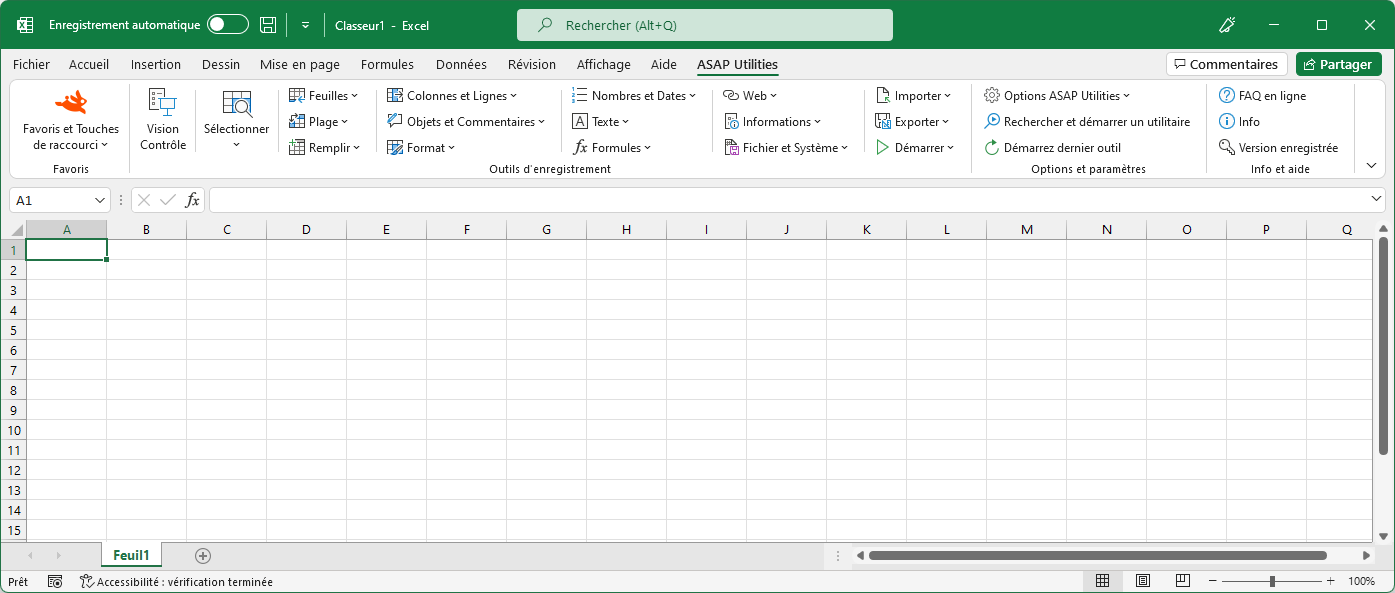Open the Format dropdown menu
Viewport: 1395px width, 593px height.
(x=422, y=147)
